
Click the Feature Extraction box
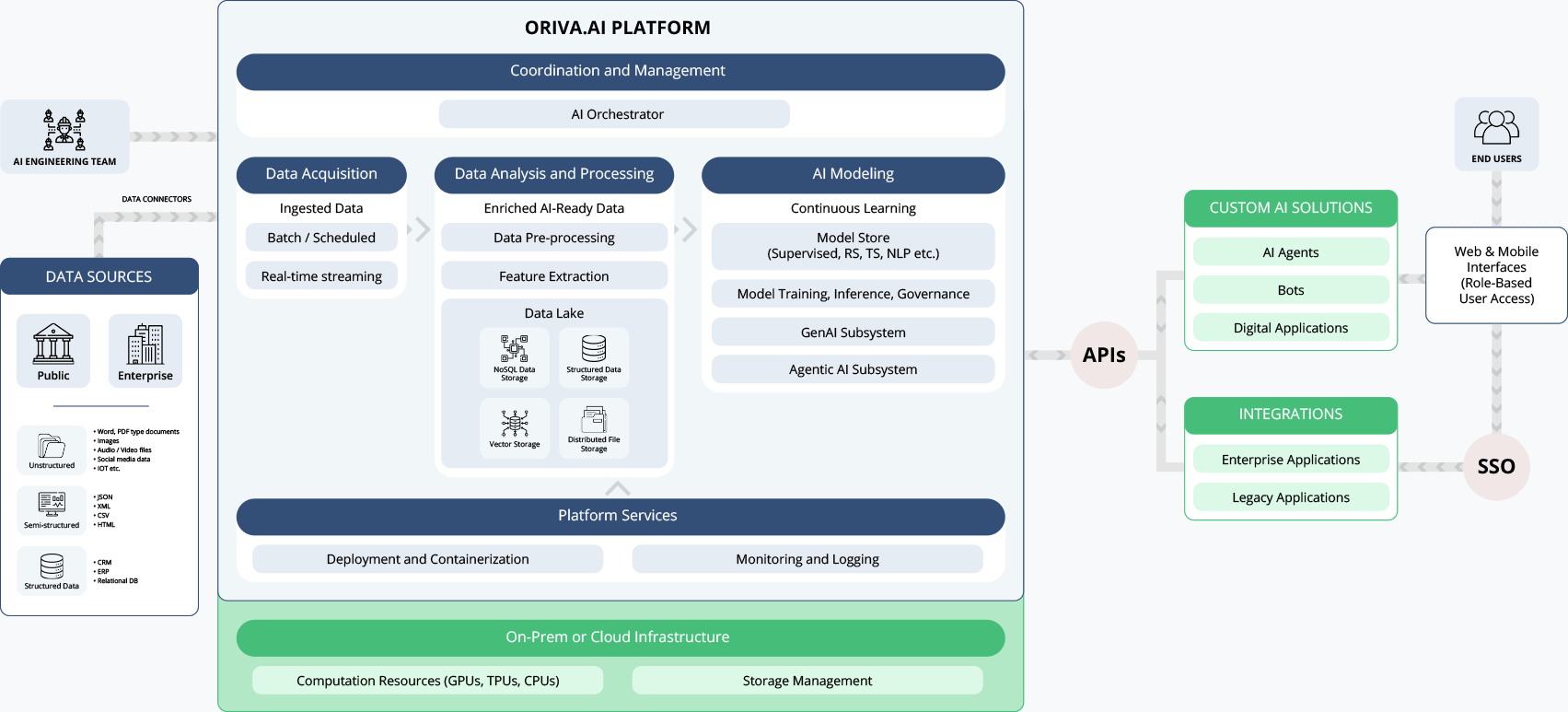(553, 276)
